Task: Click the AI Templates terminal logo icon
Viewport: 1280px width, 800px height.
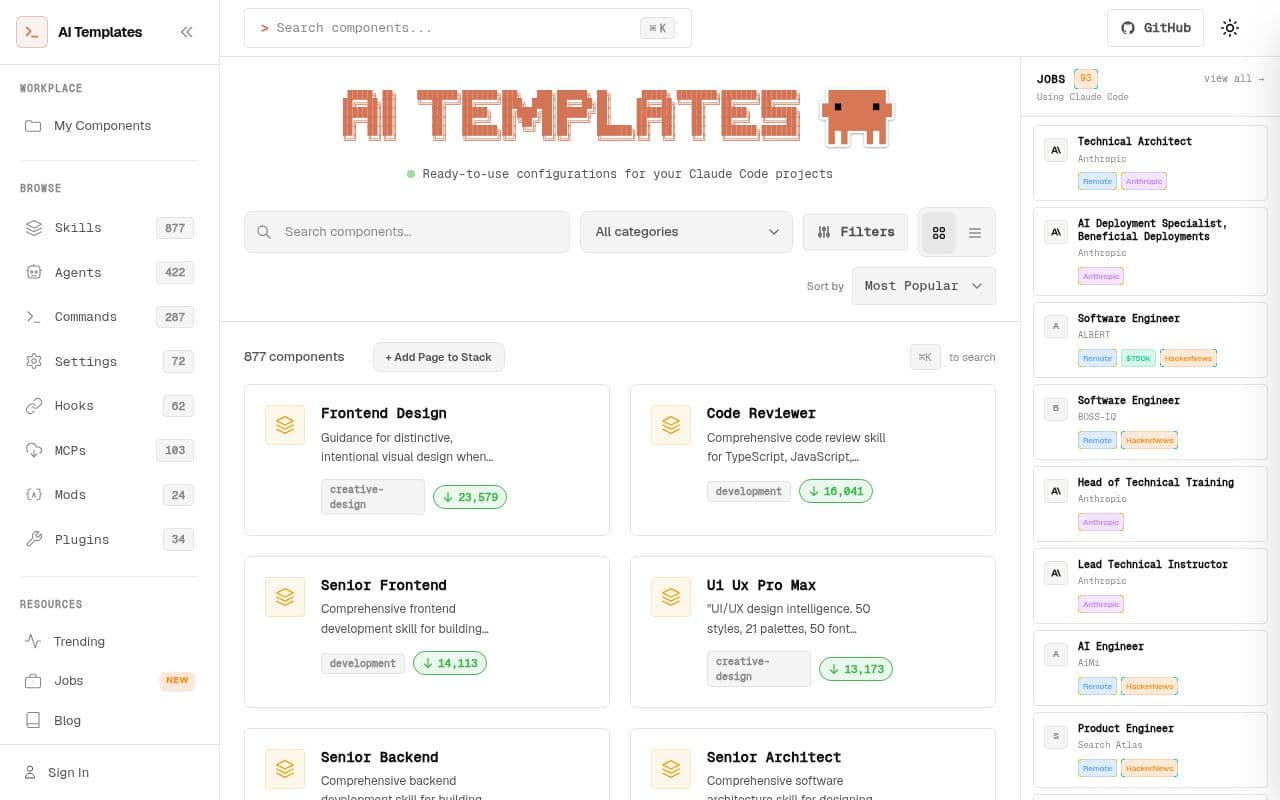Action: tap(32, 32)
